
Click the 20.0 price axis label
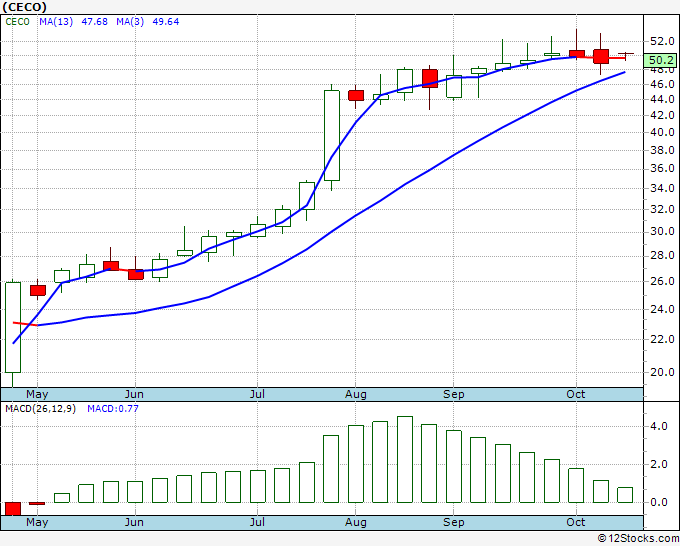[658, 372]
